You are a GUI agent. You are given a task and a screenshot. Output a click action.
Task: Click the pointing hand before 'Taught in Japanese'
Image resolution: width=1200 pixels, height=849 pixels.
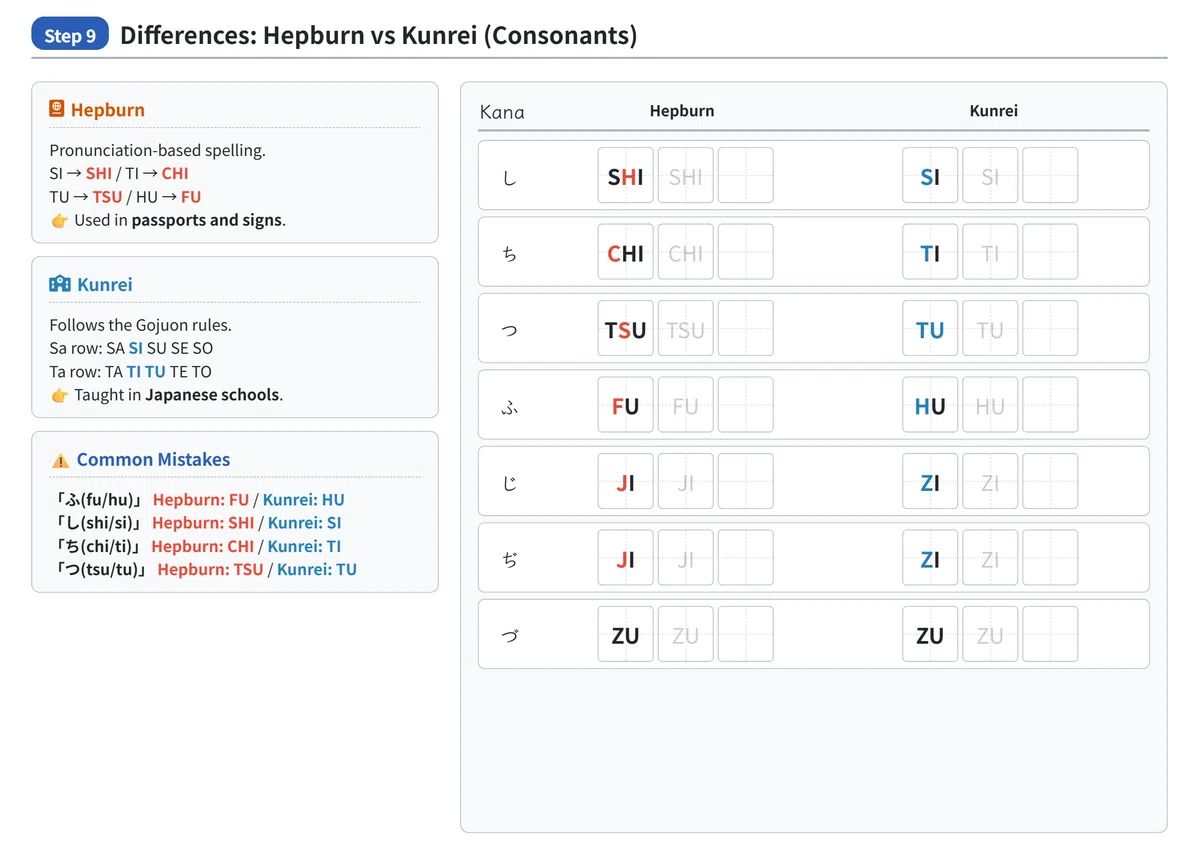(59, 395)
